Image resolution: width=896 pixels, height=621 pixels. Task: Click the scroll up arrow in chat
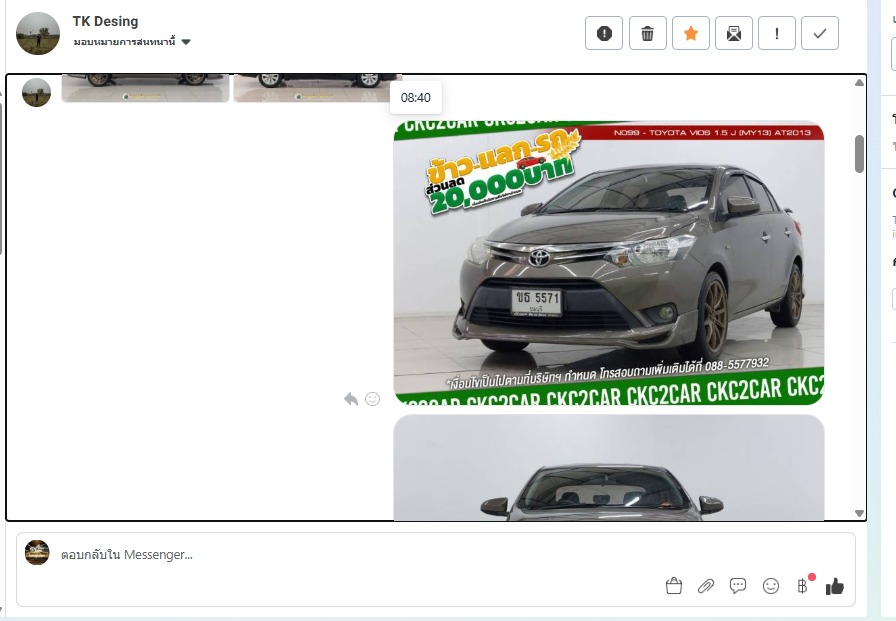859,82
